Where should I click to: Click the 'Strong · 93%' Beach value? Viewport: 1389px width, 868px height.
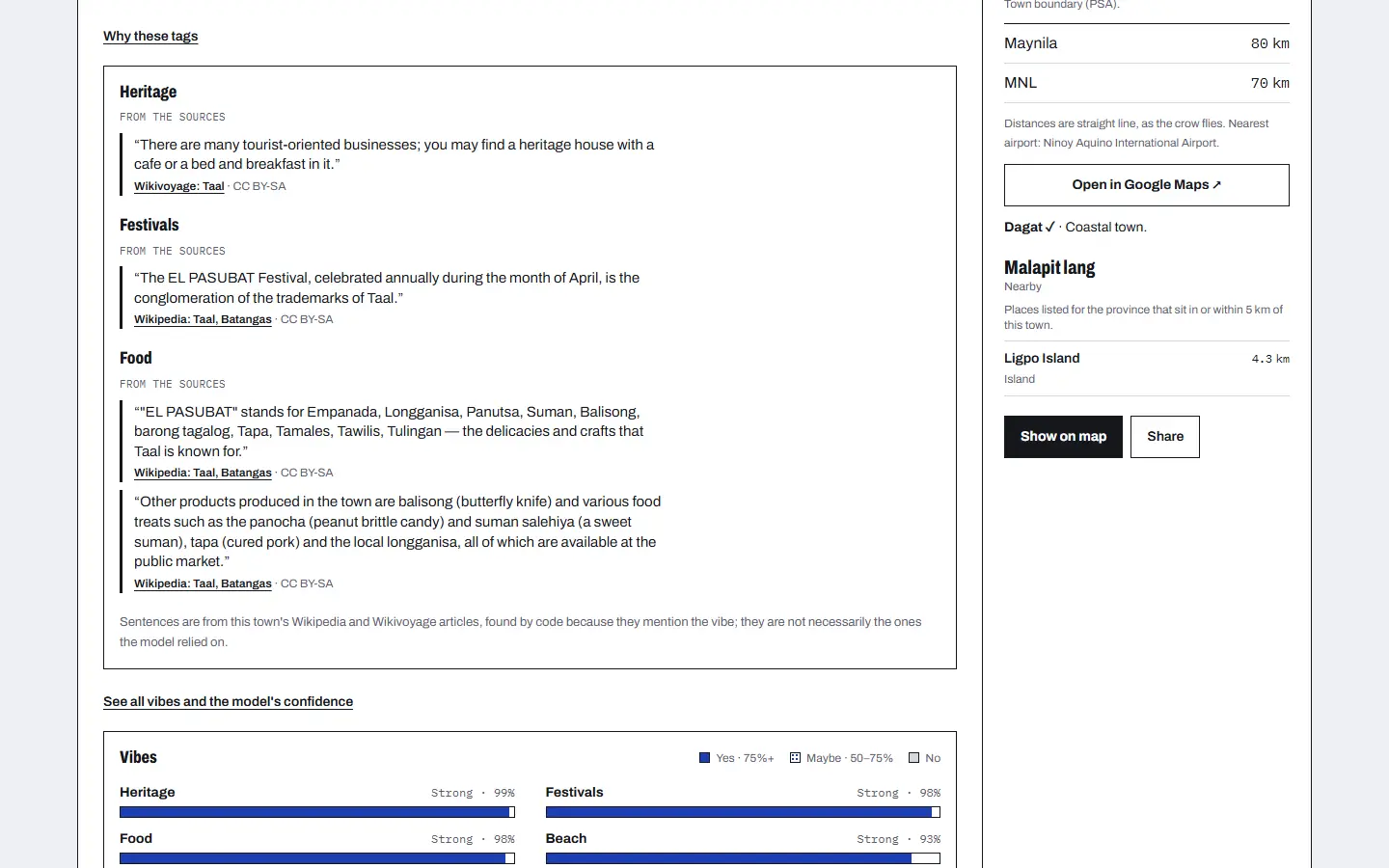pos(899,839)
